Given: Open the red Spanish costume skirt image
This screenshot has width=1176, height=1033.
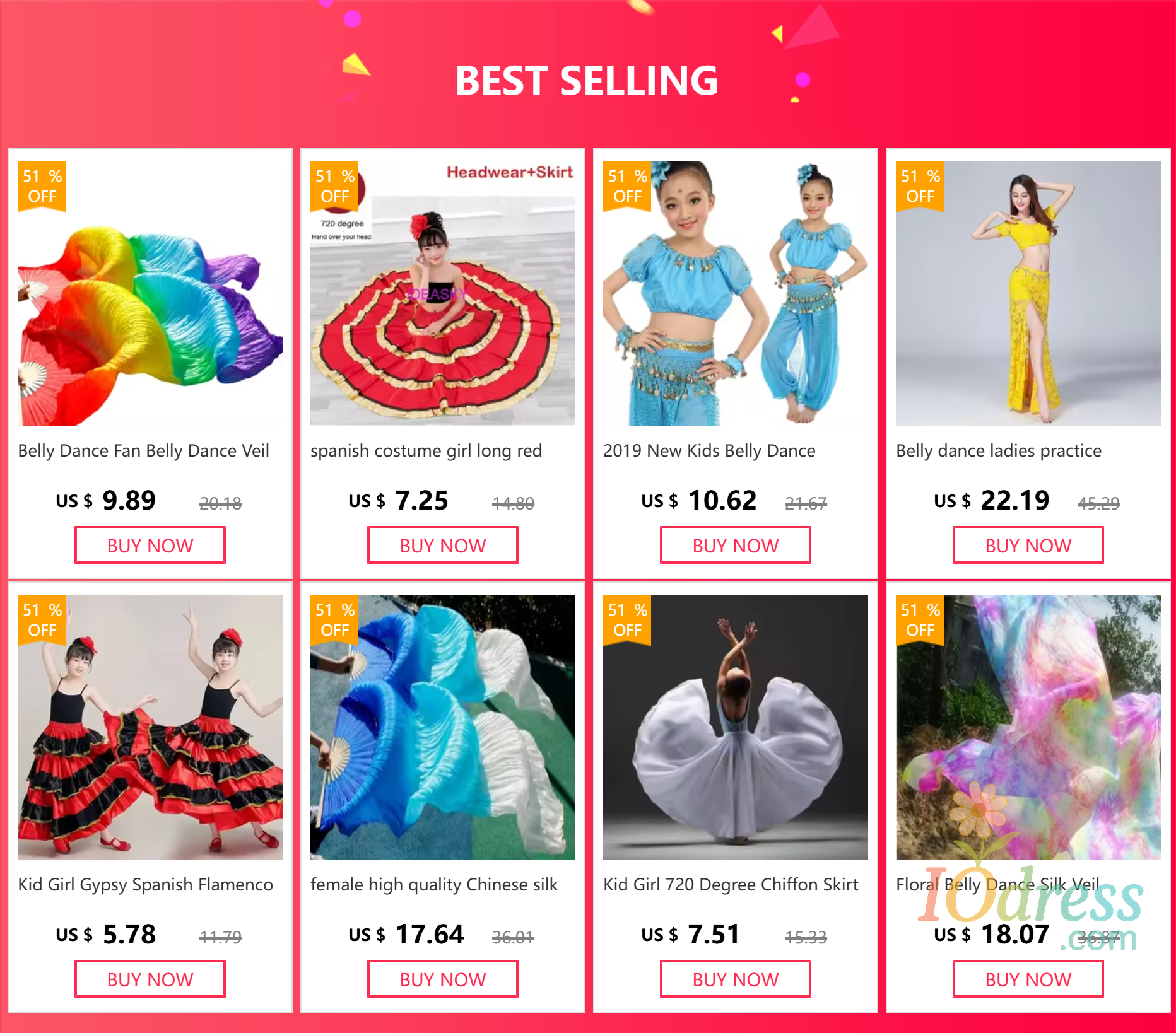Looking at the screenshot, I should coord(443,294).
